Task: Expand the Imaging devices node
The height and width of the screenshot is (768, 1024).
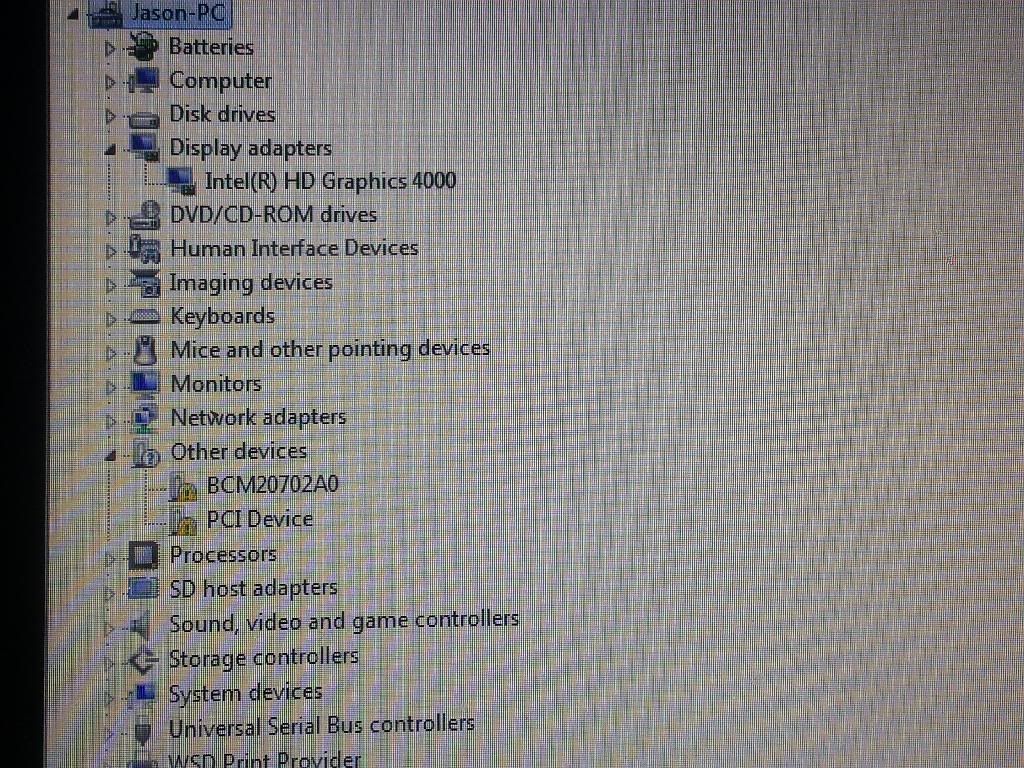Action: pos(110,285)
